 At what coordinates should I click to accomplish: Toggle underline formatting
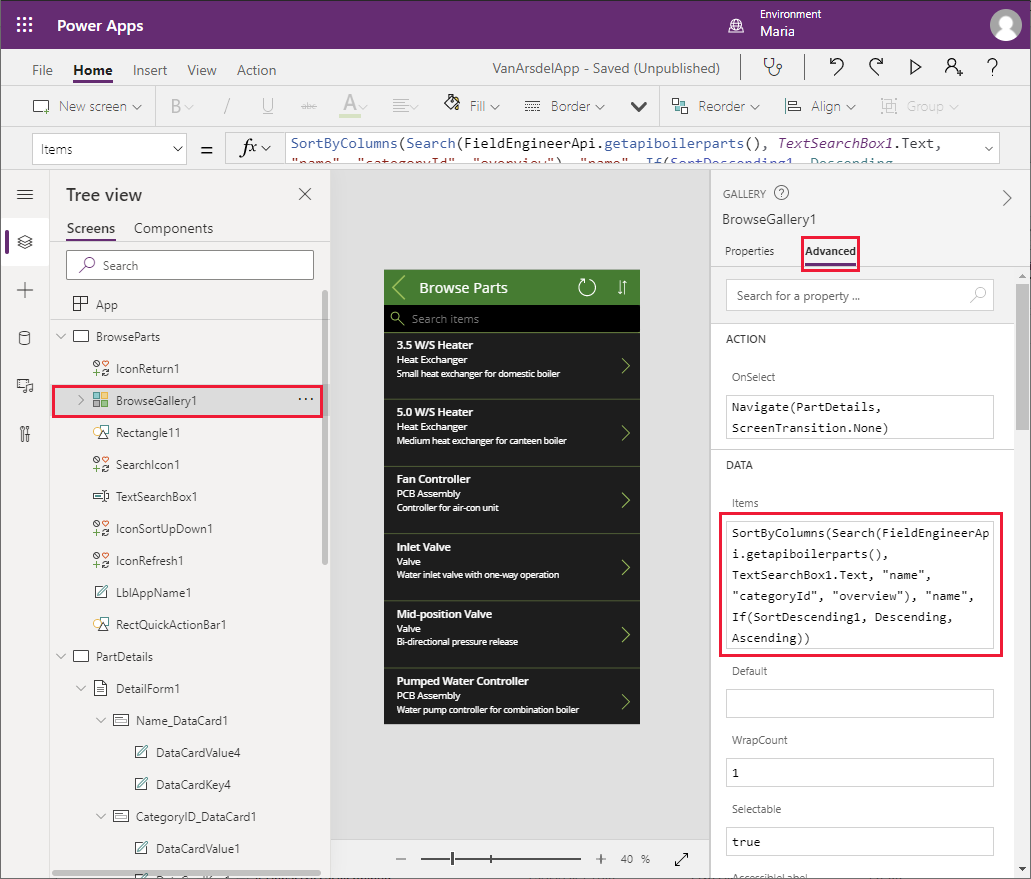point(268,106)
